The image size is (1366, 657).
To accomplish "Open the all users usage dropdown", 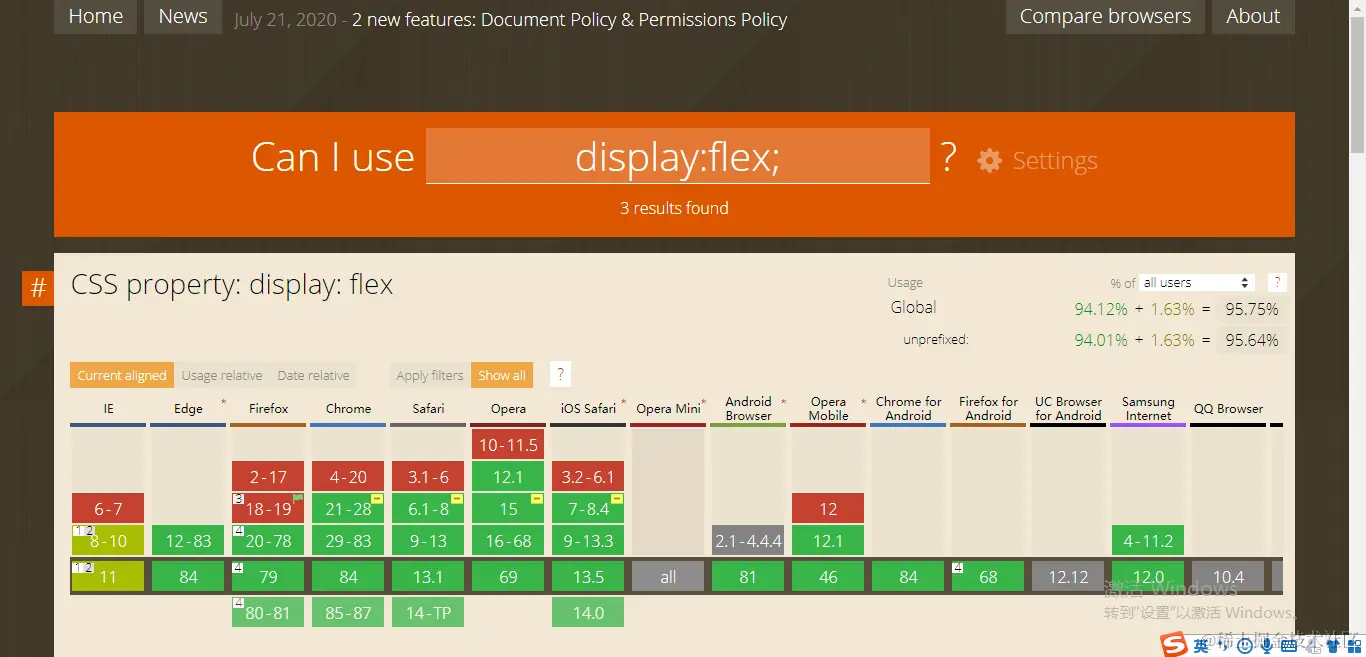I will (x=1197, y=283).
